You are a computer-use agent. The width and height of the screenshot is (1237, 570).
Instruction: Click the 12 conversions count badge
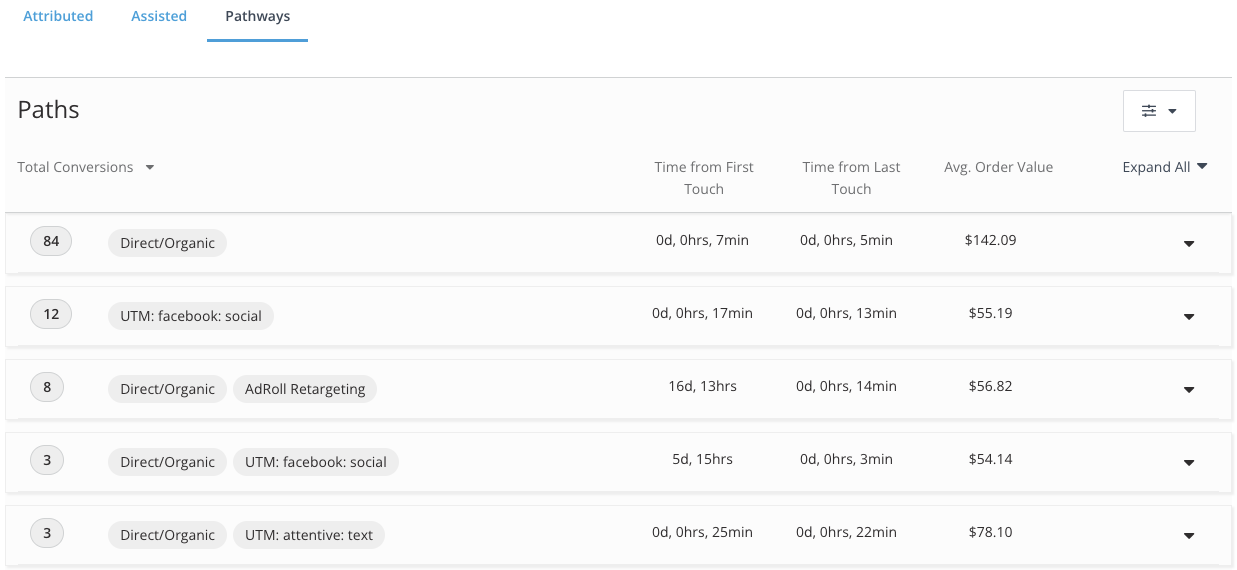pos(51,314)
